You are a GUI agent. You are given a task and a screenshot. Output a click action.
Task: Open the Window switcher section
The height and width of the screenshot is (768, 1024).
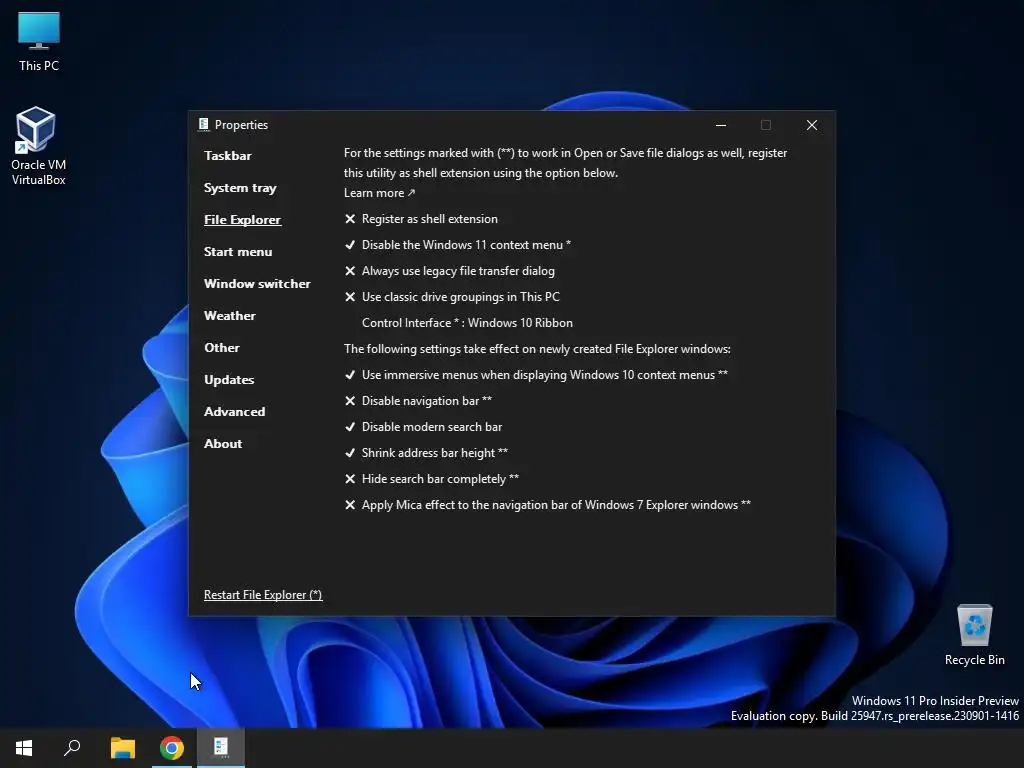tap(257, 283)
